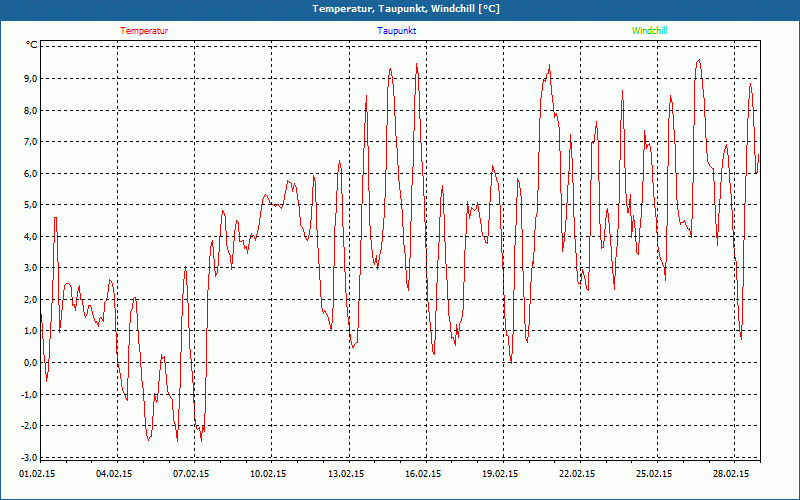Viewport: 800px width, 500px height.
Task: Click the 7,0 y-axis value
Action: click(31, 141)
